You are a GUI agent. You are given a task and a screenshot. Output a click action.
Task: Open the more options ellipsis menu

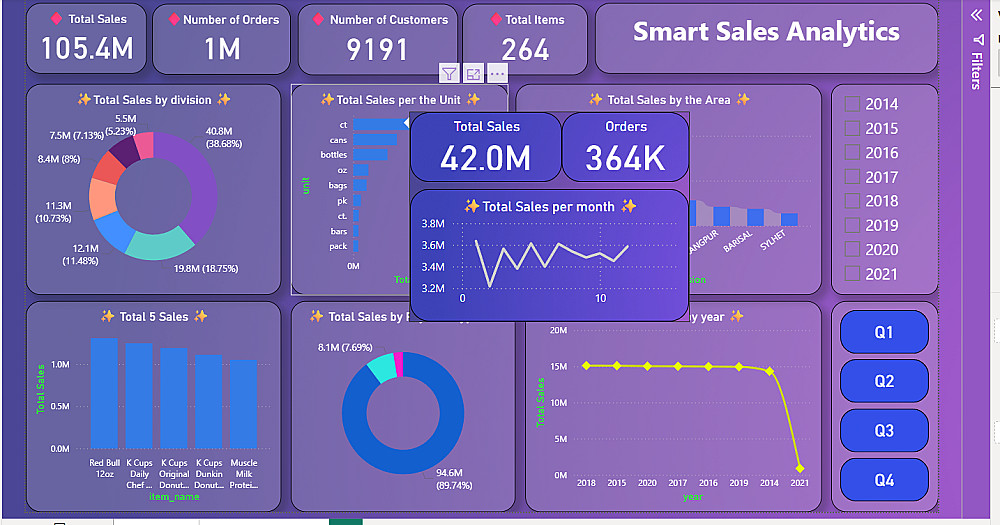click(497, 74)
